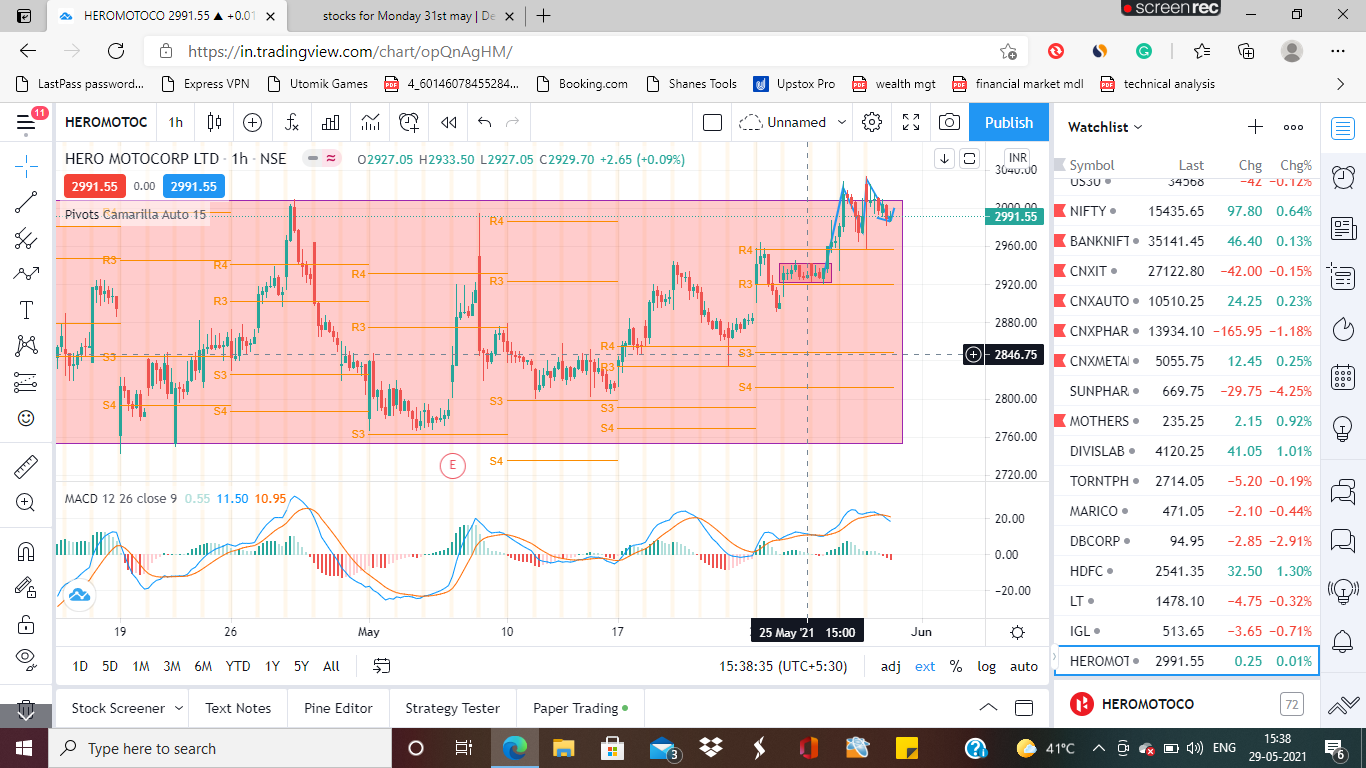
Task: Click the compare or add symbol button
Action: point(253,122)
